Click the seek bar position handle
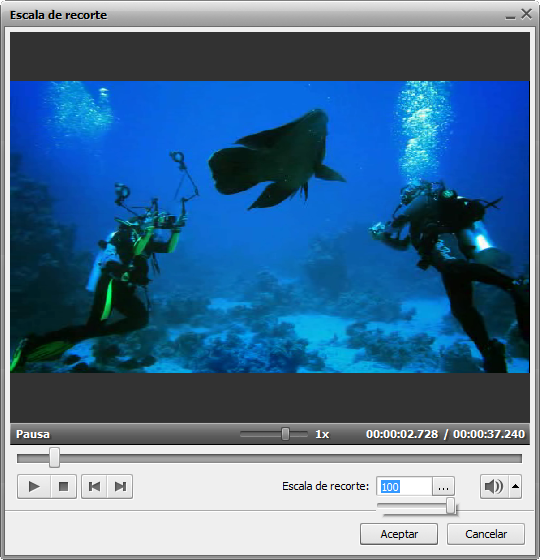Image resolution: width=540 pixels, height=560 pixels. (x=54, y=458)
